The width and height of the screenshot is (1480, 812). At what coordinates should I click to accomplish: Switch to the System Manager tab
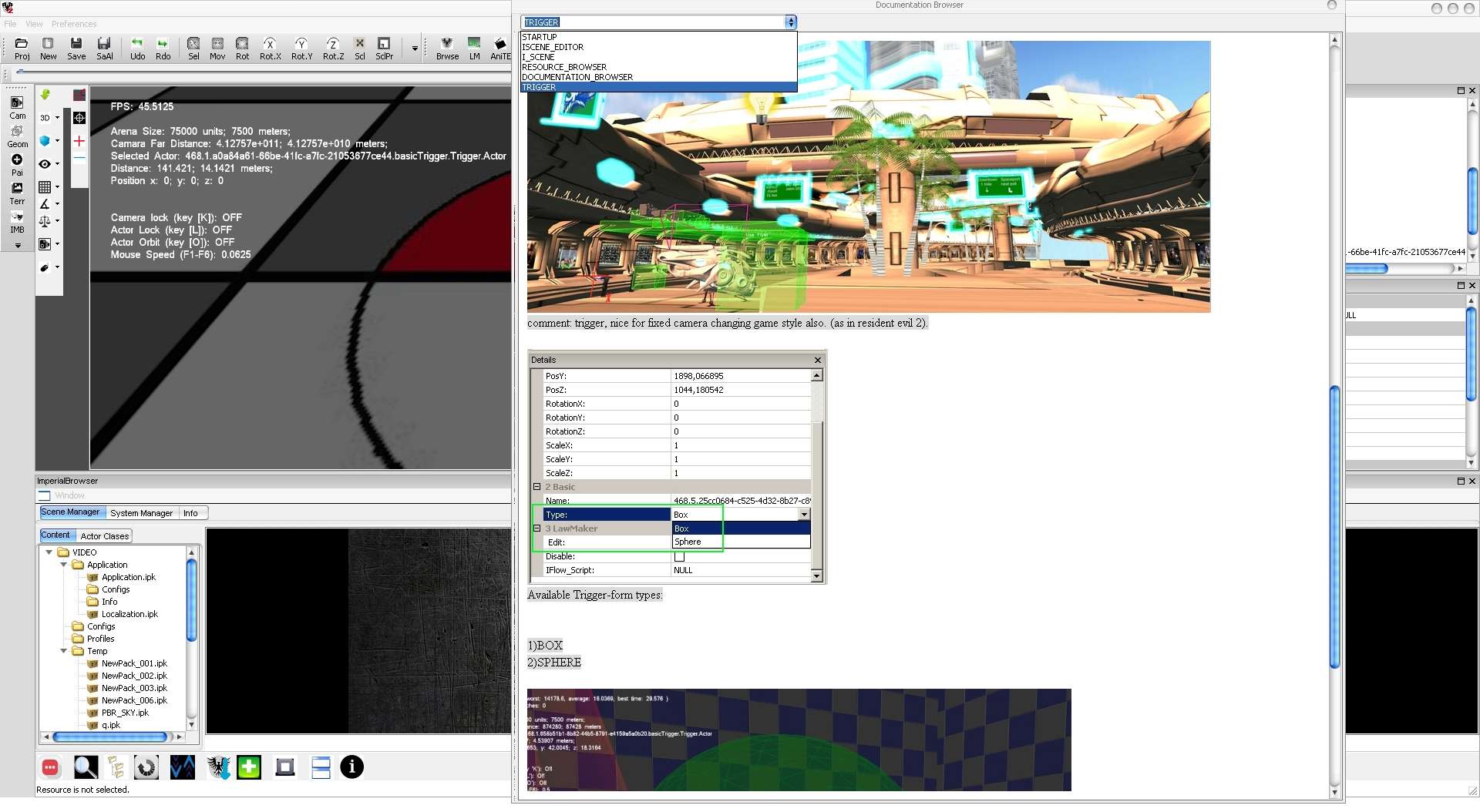click(x=141, y=513)
